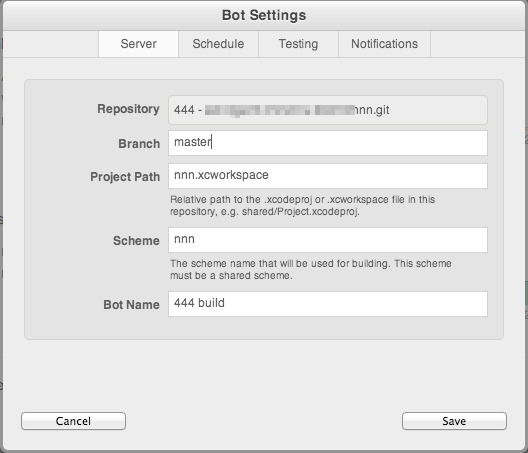The image size is (528, 453).
Task: Click the Bot Name label
Action: coord(131,305)
